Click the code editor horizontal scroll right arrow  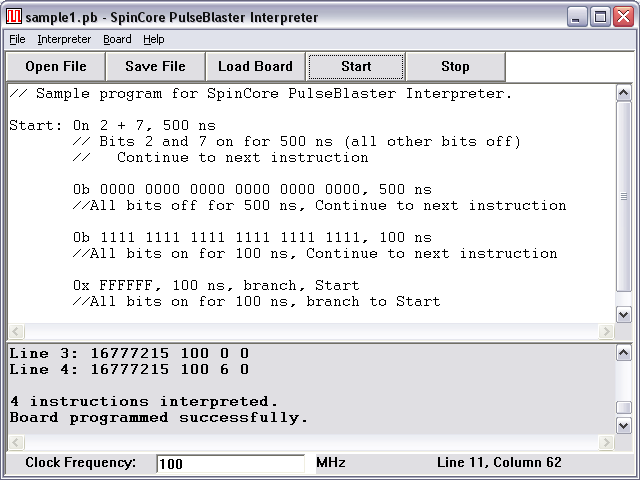pyautogui.click(x=606, y=331)
